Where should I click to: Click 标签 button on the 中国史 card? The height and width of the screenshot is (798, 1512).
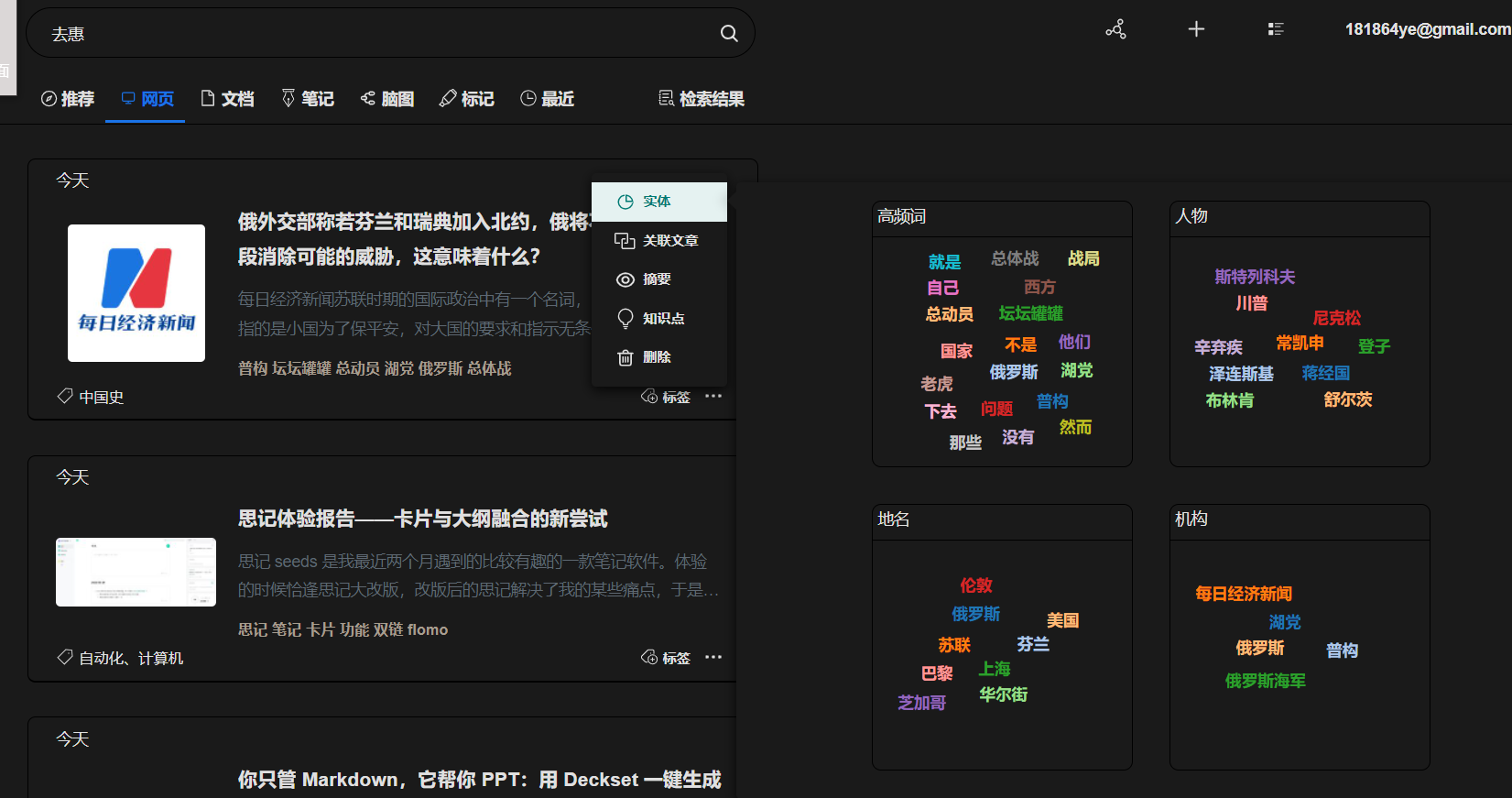[x=666, y=397]
